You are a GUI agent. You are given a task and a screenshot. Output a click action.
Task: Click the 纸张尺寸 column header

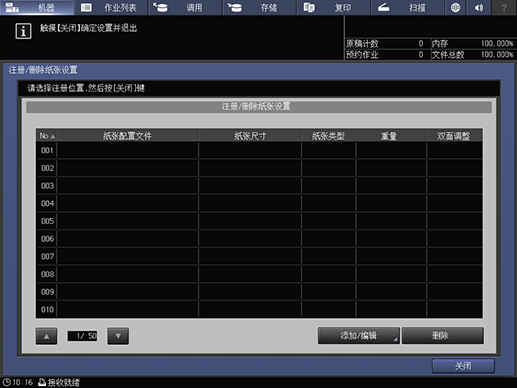(250, 136)
